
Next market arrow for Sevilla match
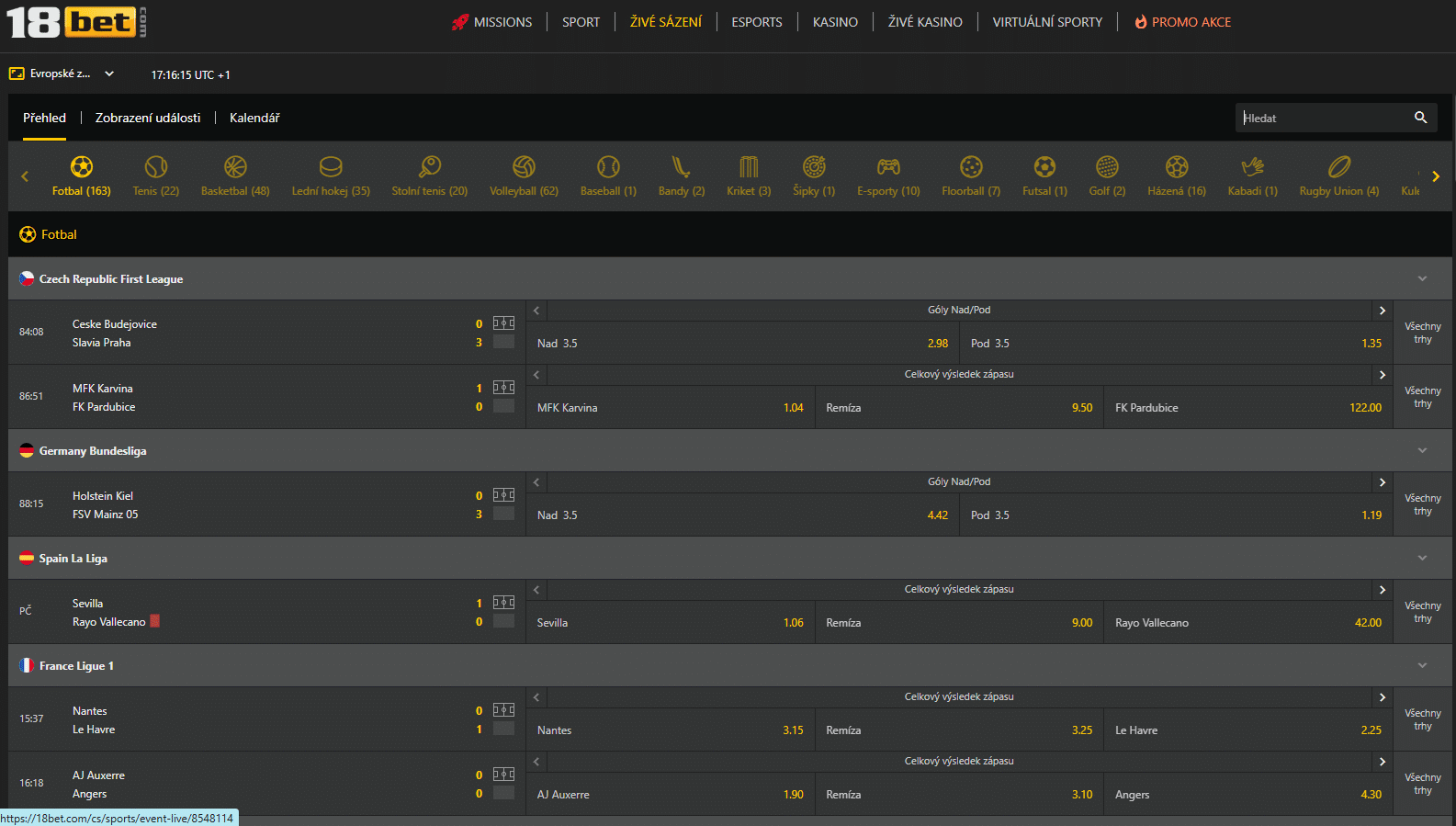click(1382, 590)
